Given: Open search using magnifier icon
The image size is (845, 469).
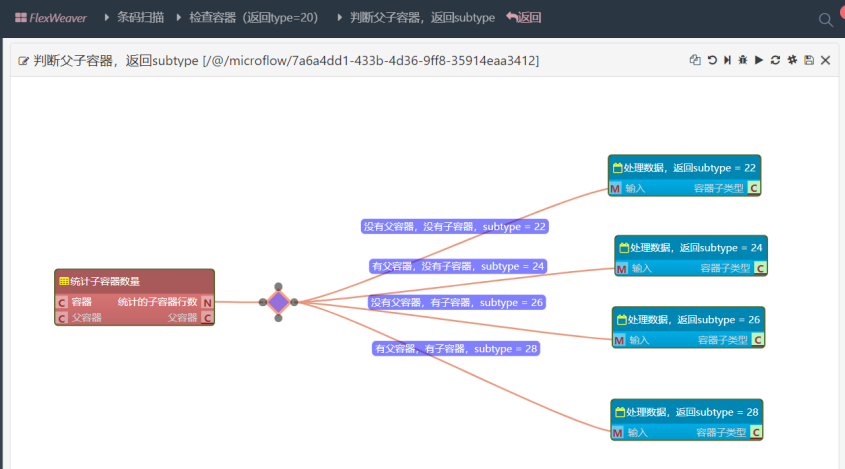Looking at the screenshot, I should point(825,19).
